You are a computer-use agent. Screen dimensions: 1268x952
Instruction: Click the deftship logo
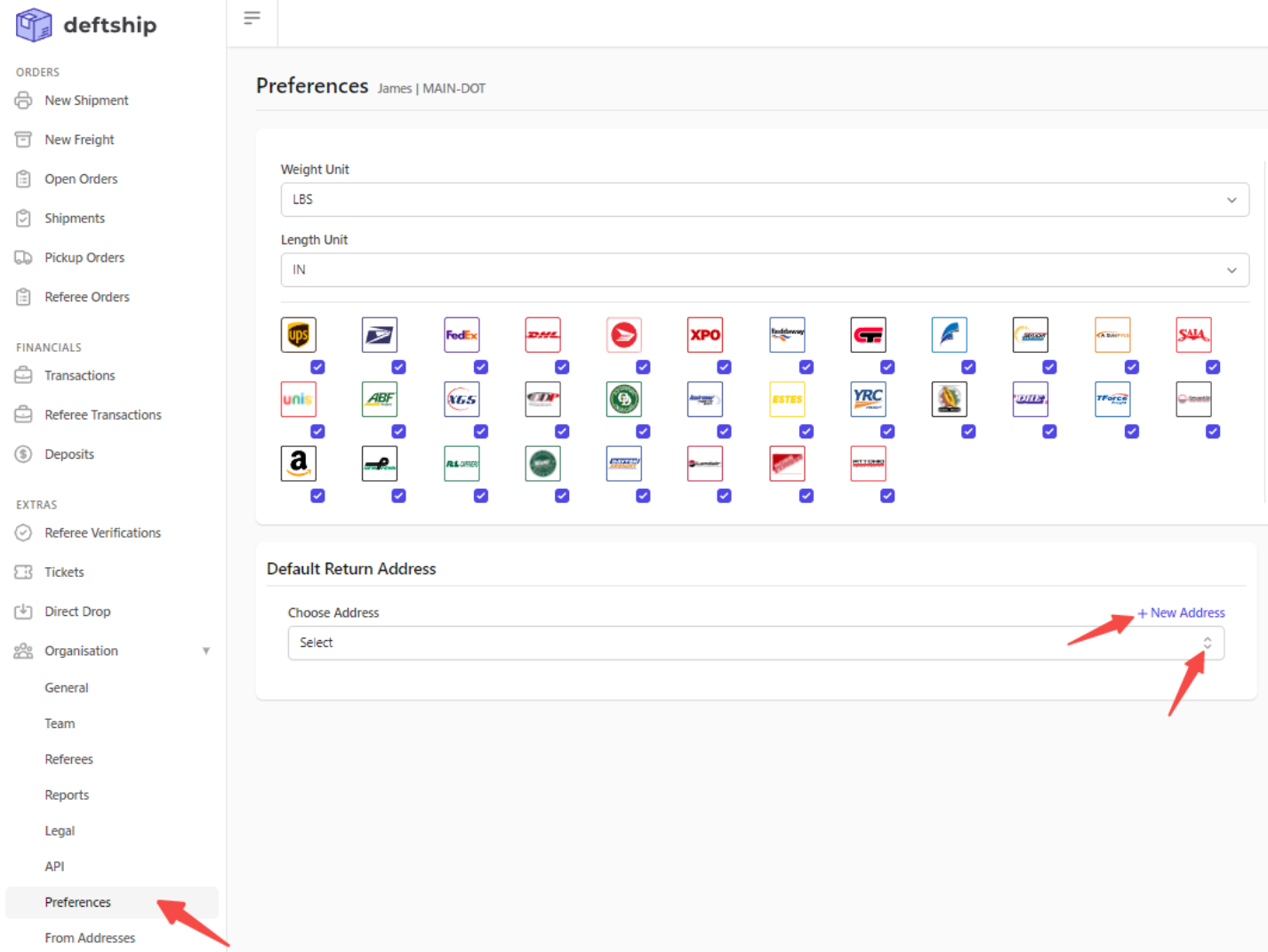[86, 25]
